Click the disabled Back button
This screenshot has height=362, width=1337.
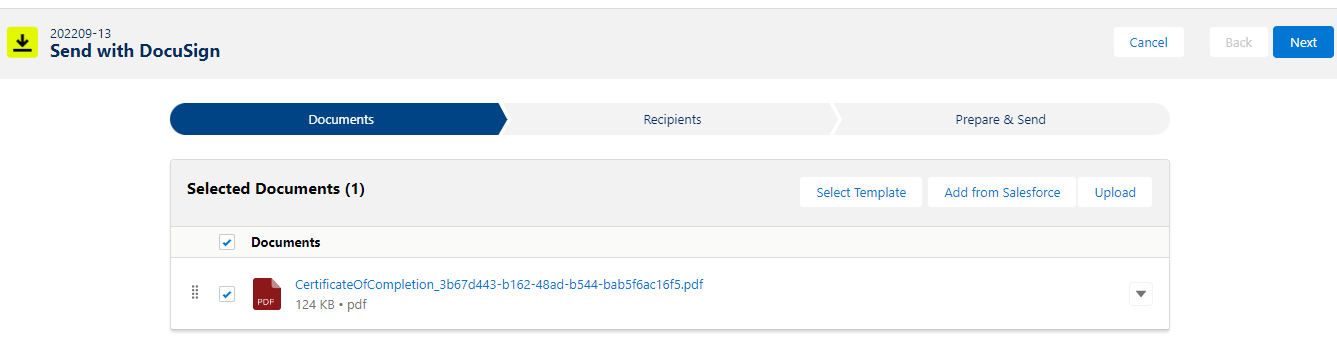click(1239, 42)
